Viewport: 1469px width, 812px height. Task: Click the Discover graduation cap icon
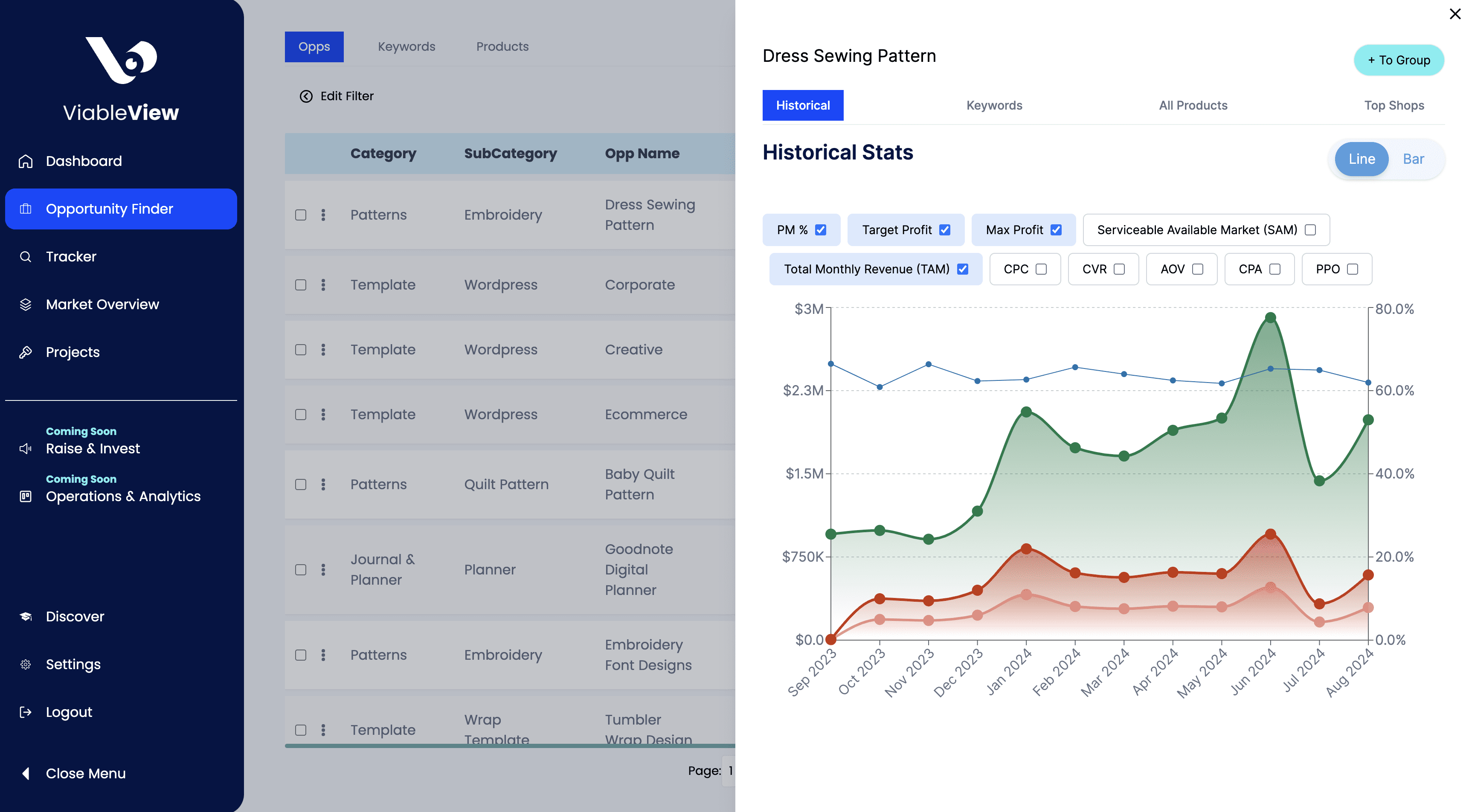(x=26, y=616)
